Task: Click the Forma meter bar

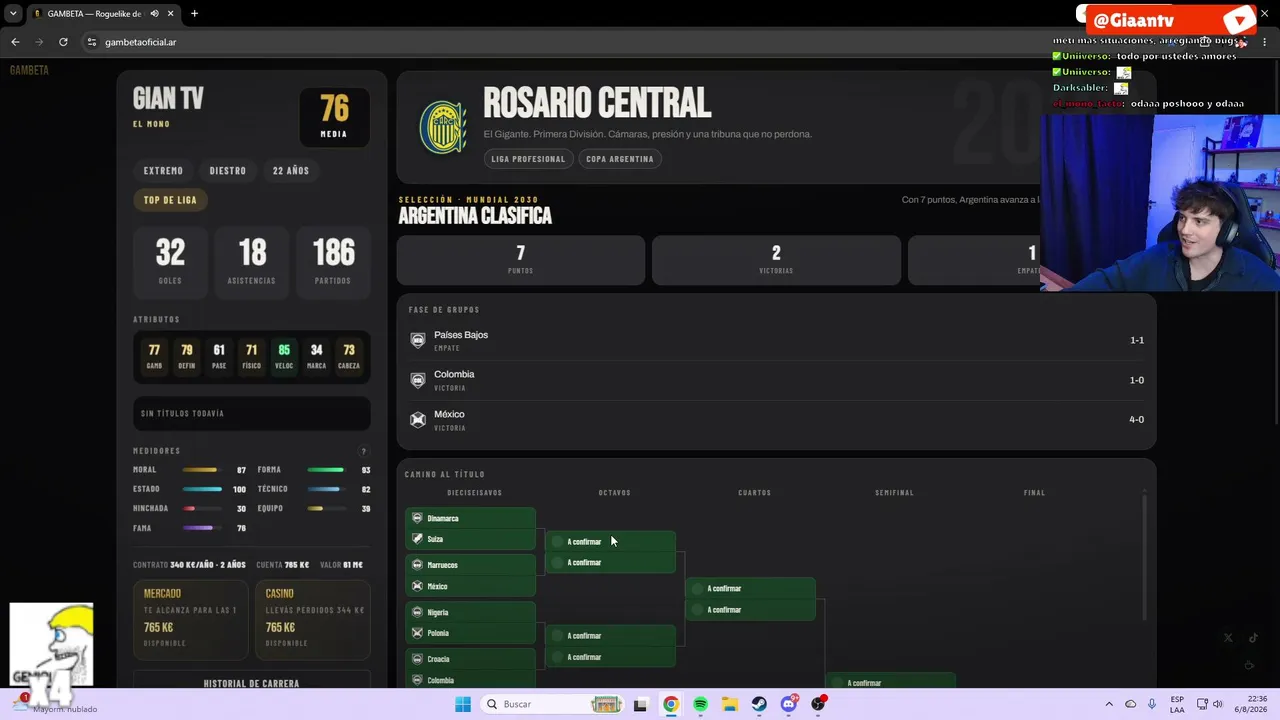Action: coord(327,470)
